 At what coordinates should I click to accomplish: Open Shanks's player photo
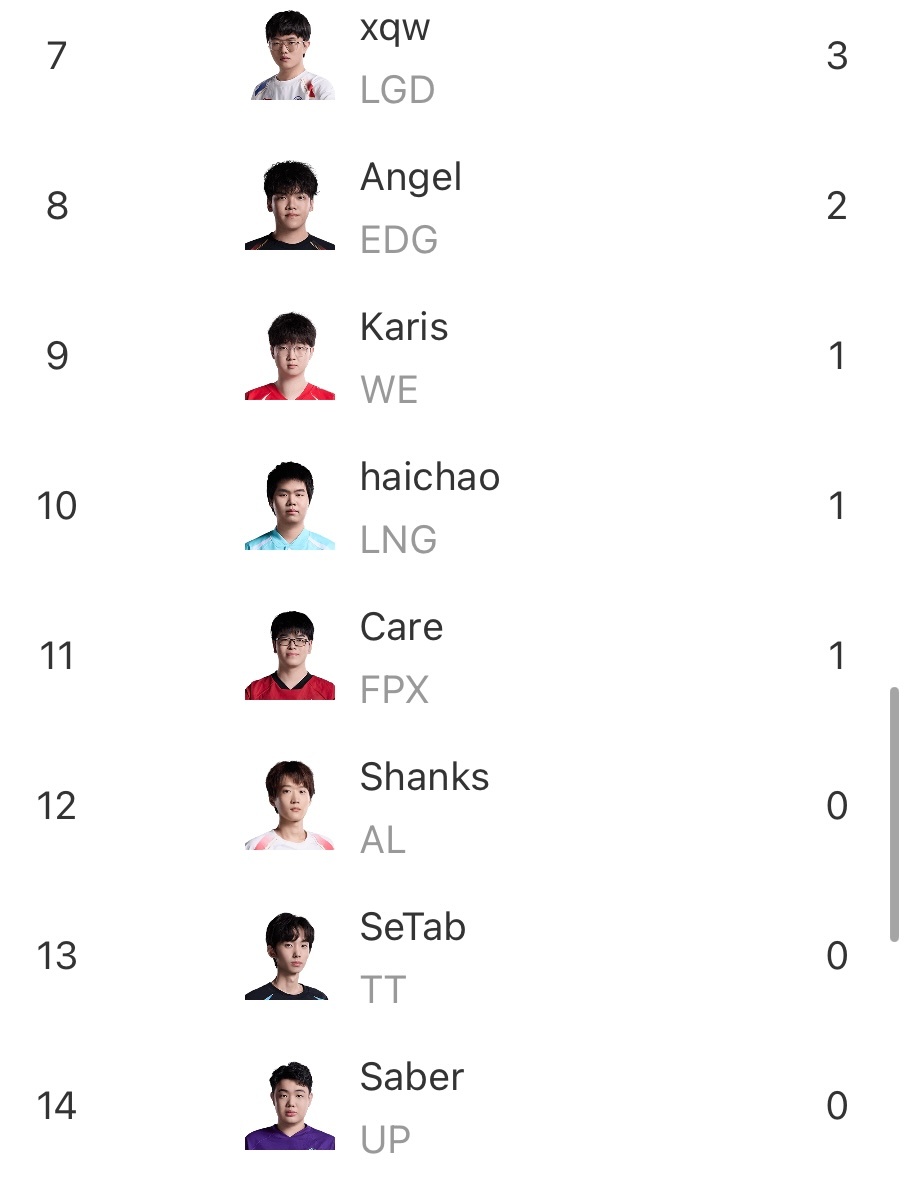coord(291,805)
